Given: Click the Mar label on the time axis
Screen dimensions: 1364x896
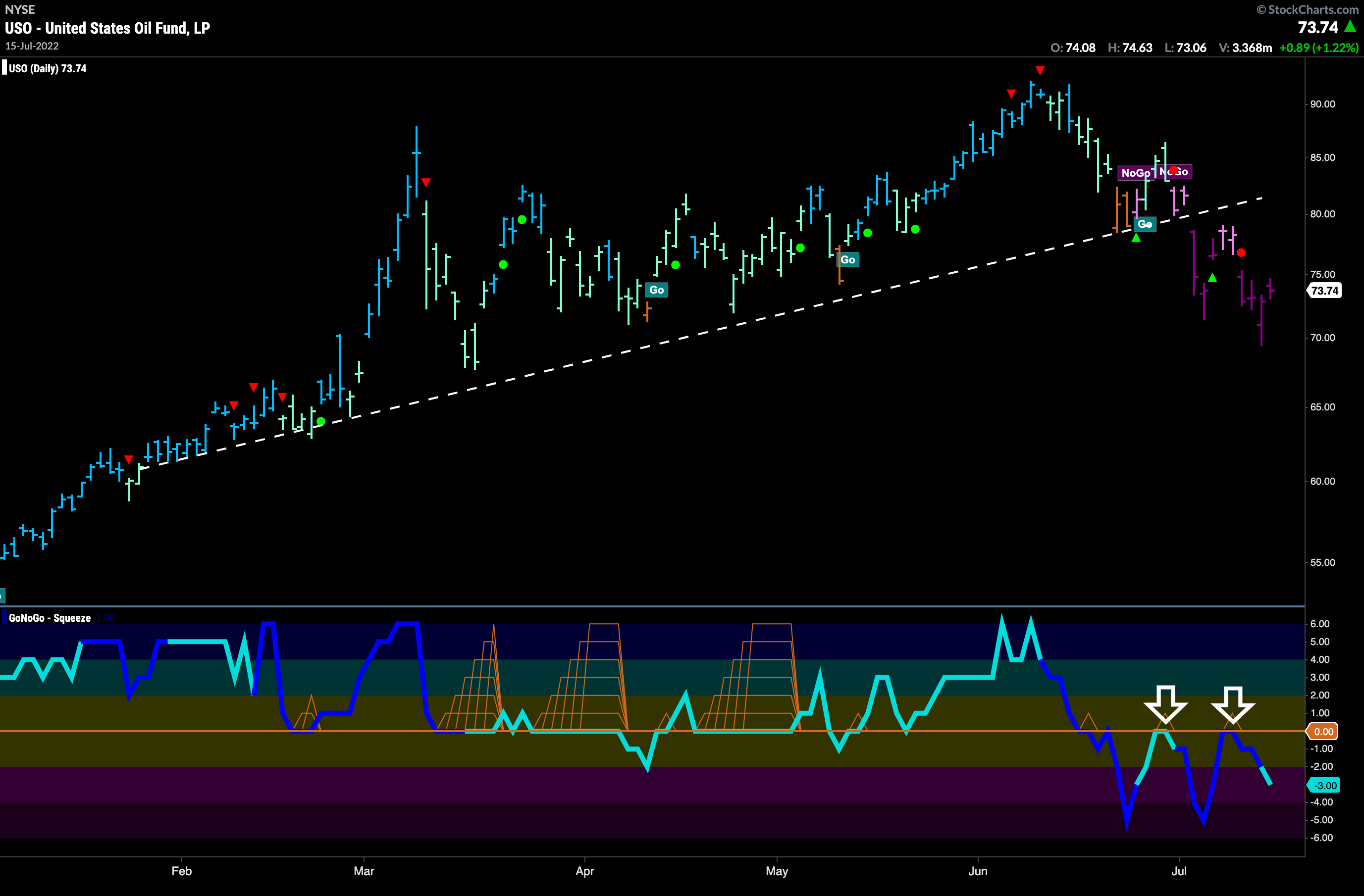Looking at the screenshot, I should (x=364, y=871).
